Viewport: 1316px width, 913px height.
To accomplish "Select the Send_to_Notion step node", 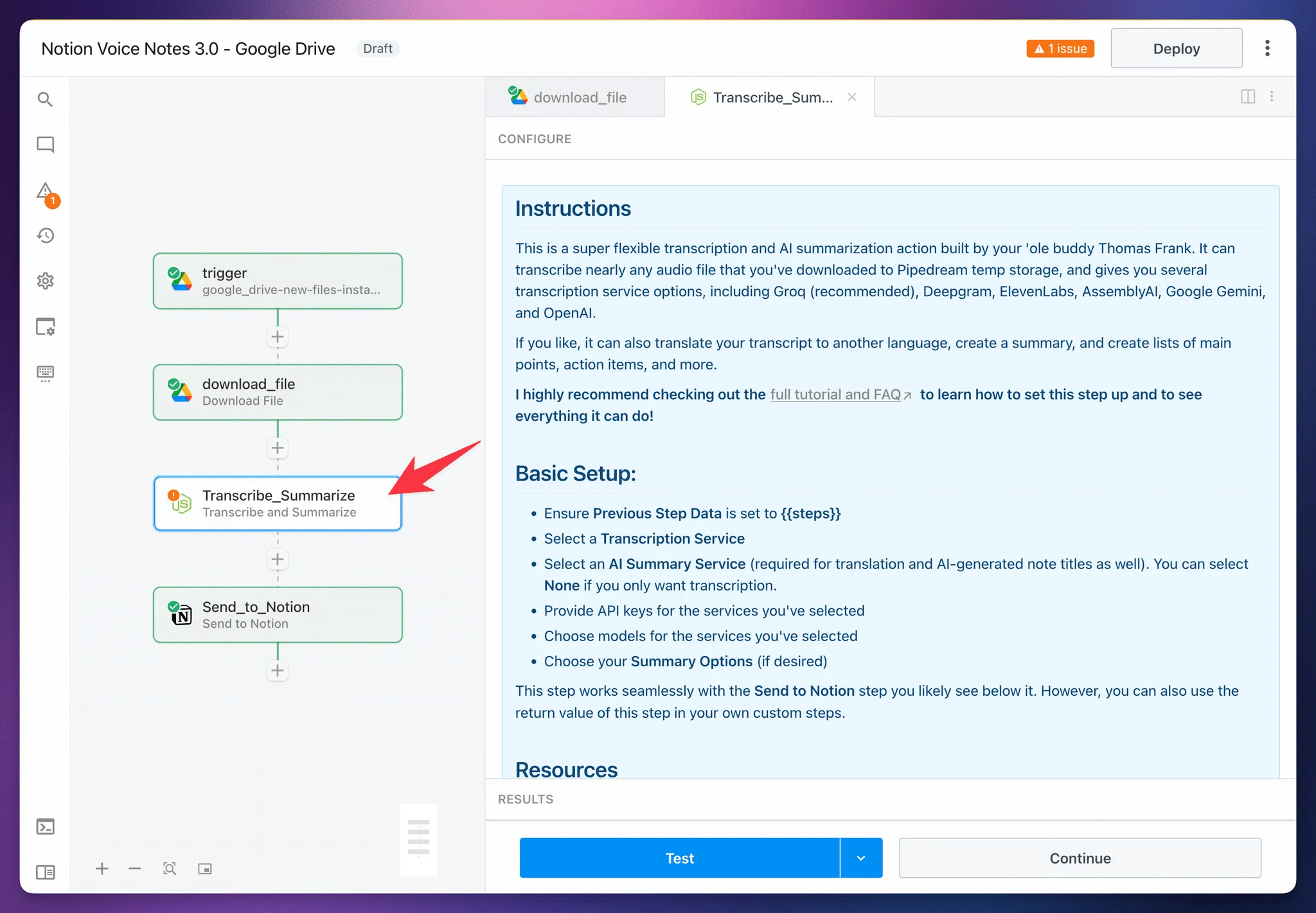I will 278,615.
